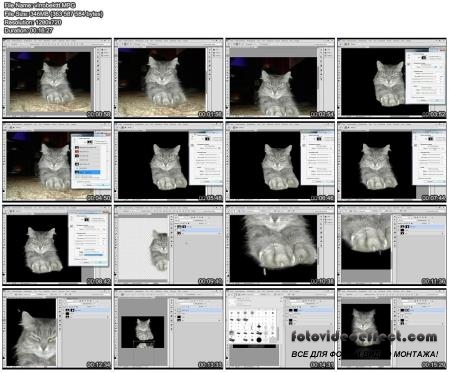Open the frame thumbnail stamped 00:07:44
The width and height of the screenshot is (450, 373).
pyautogui.click(x=392, y=162)
